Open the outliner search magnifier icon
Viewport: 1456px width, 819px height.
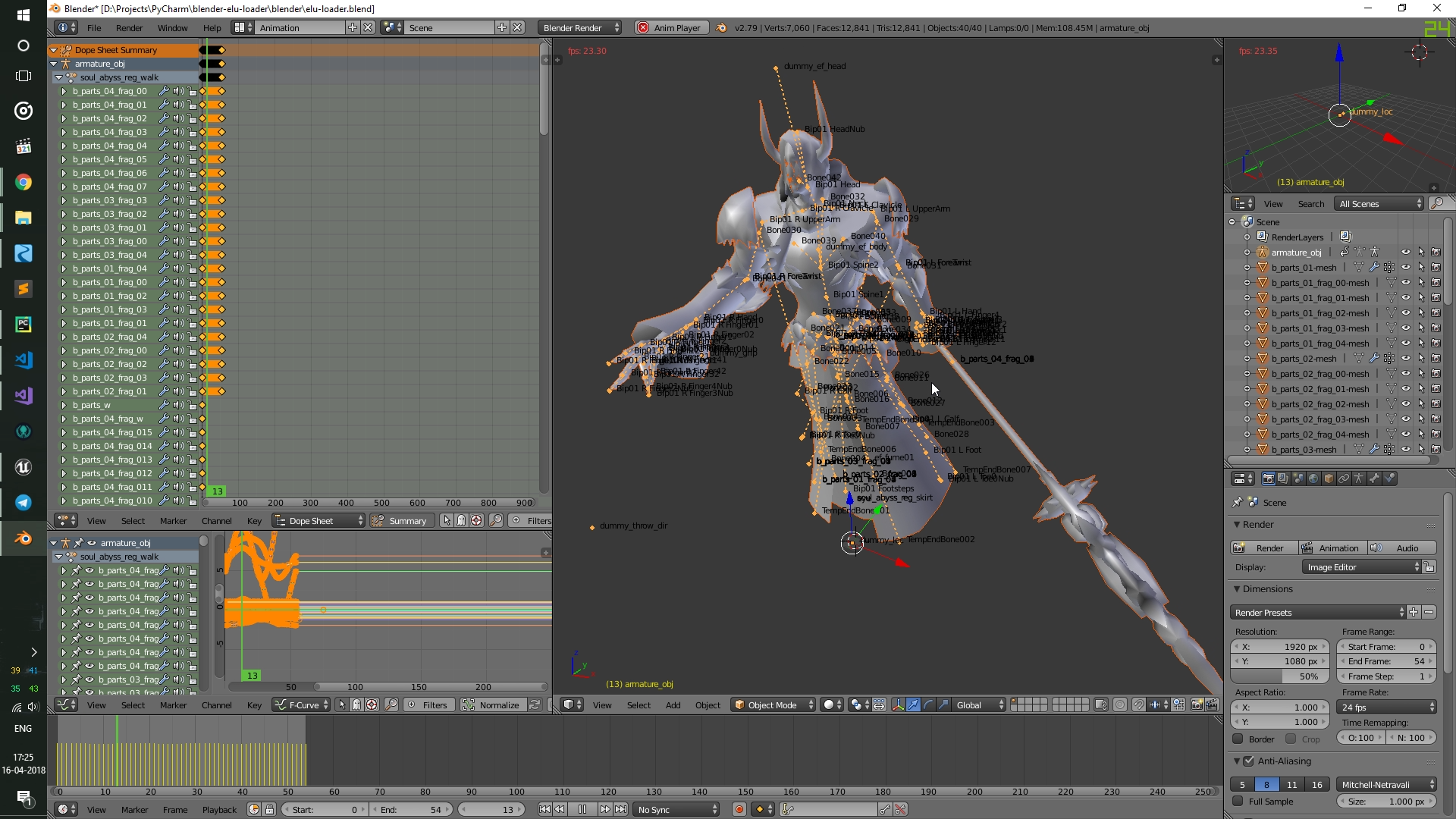click(1436, 203)
